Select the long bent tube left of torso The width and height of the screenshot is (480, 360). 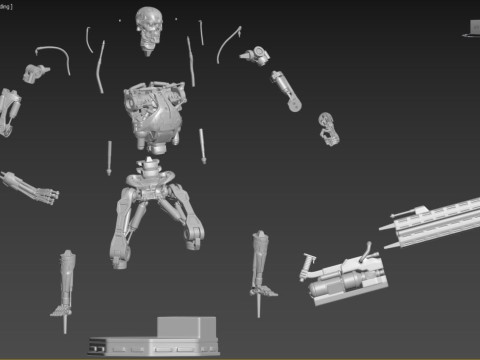(x=100, y=67)
